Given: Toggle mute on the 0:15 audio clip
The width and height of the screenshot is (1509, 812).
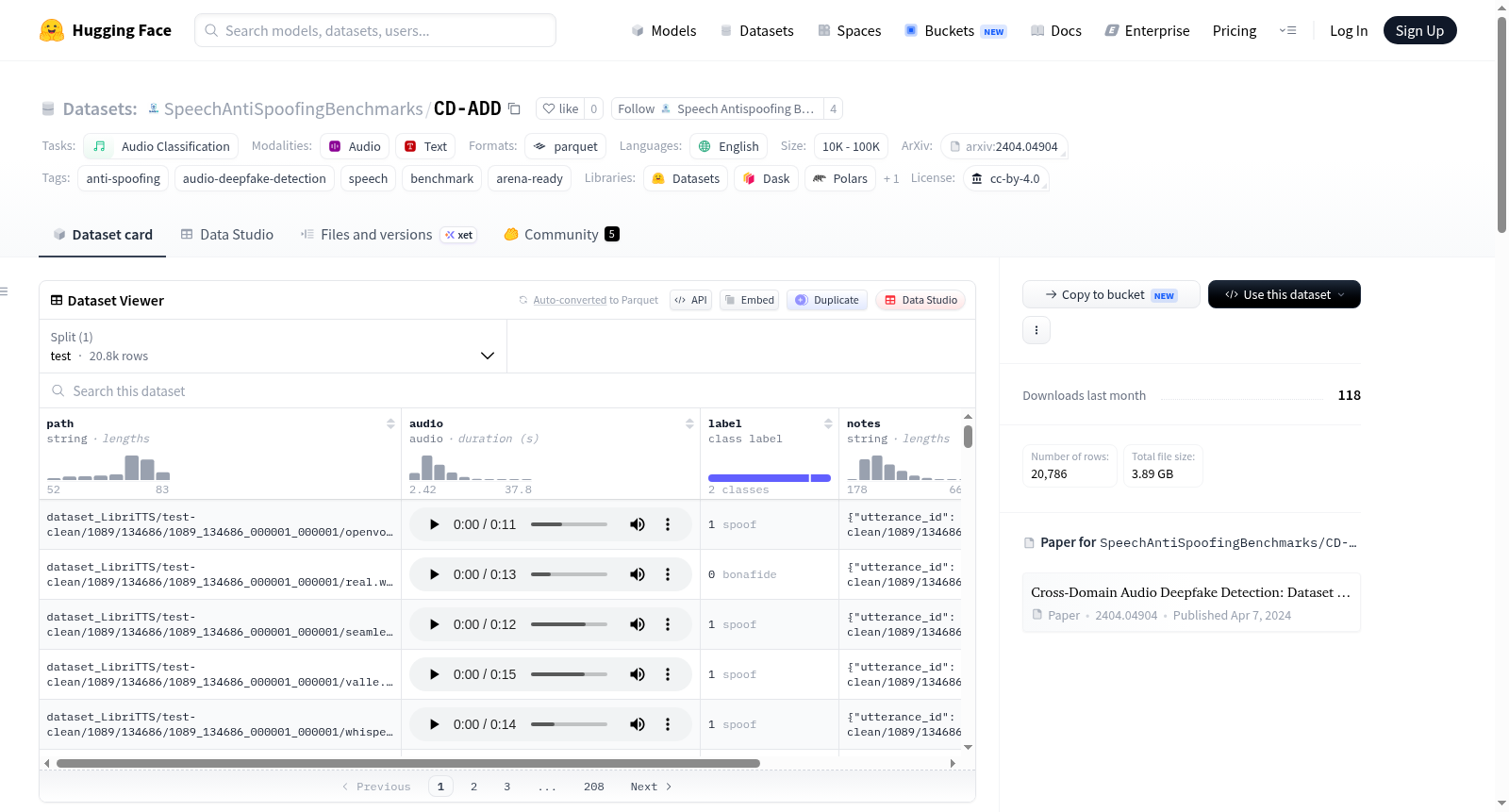Looking at the screenshot, I should coord(638,674).
